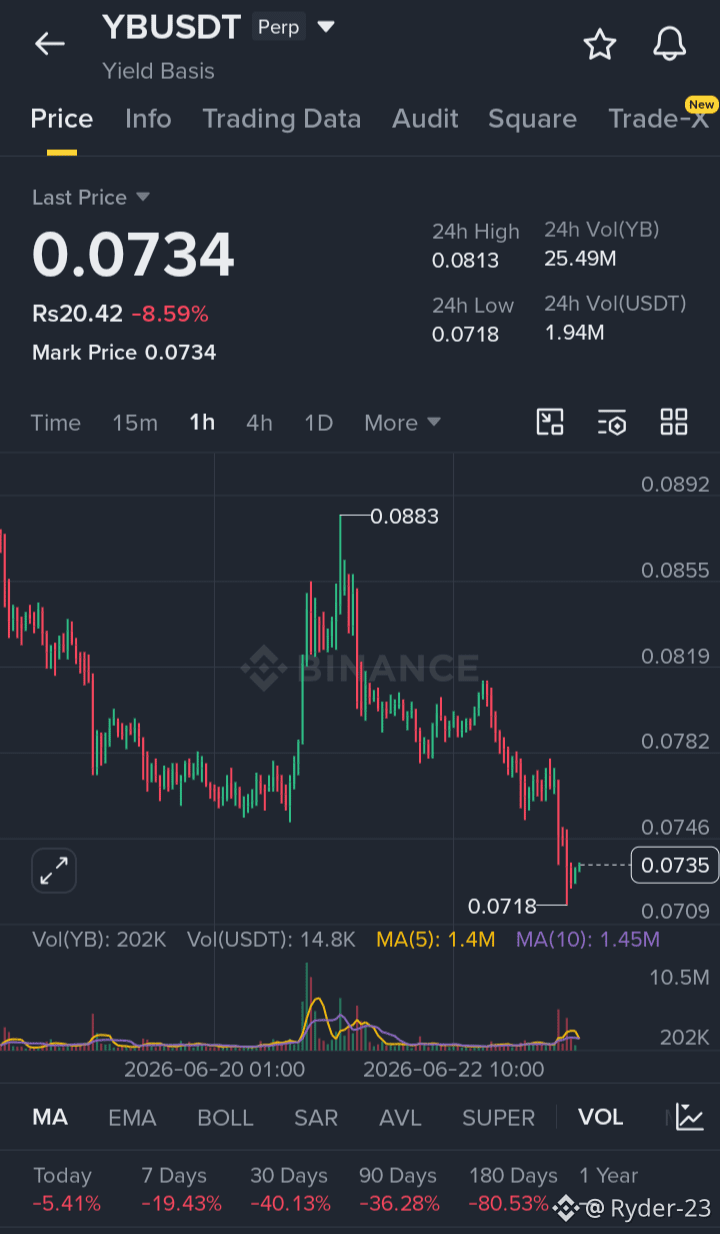
Task: Toggle the SAR indicator
Action: tap(316, 1117)
